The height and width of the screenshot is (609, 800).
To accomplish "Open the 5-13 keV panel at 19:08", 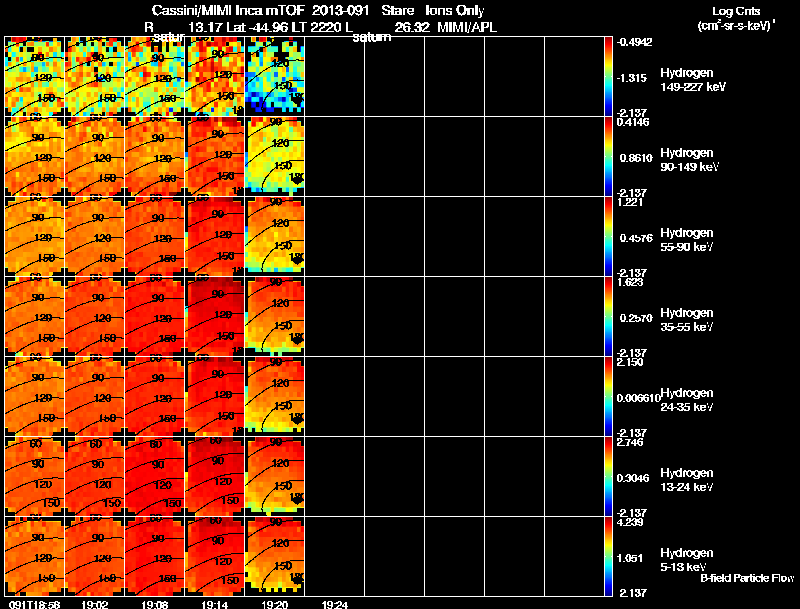I will (x=155, y=556).
